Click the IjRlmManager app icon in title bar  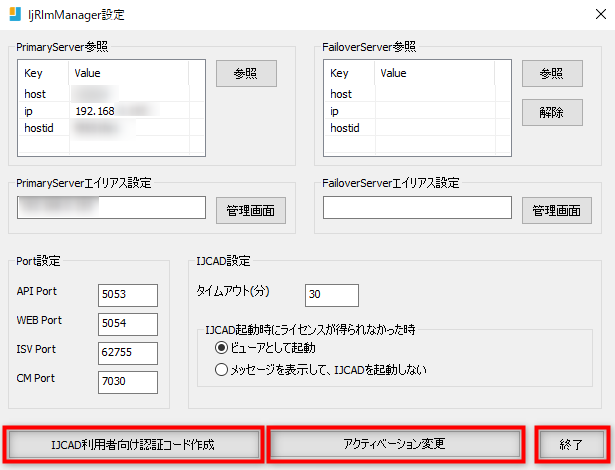coord(15,14)
